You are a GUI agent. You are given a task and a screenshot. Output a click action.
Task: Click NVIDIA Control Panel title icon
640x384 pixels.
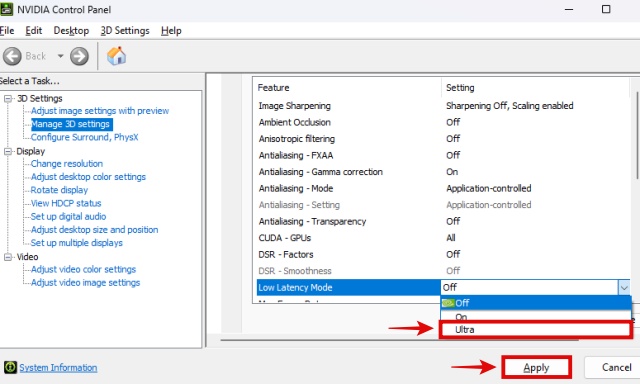click(x=6, y=9)
